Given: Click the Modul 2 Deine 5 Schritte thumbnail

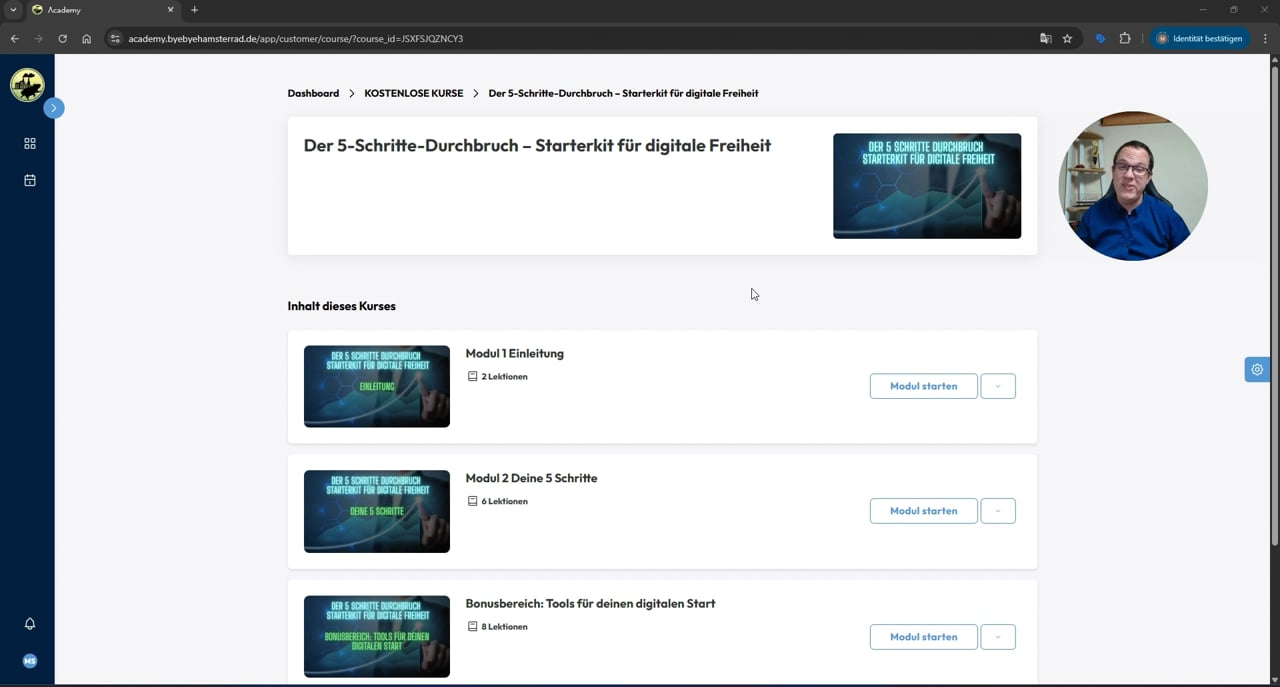Looking at the screenshot, I should click(377, 511).
